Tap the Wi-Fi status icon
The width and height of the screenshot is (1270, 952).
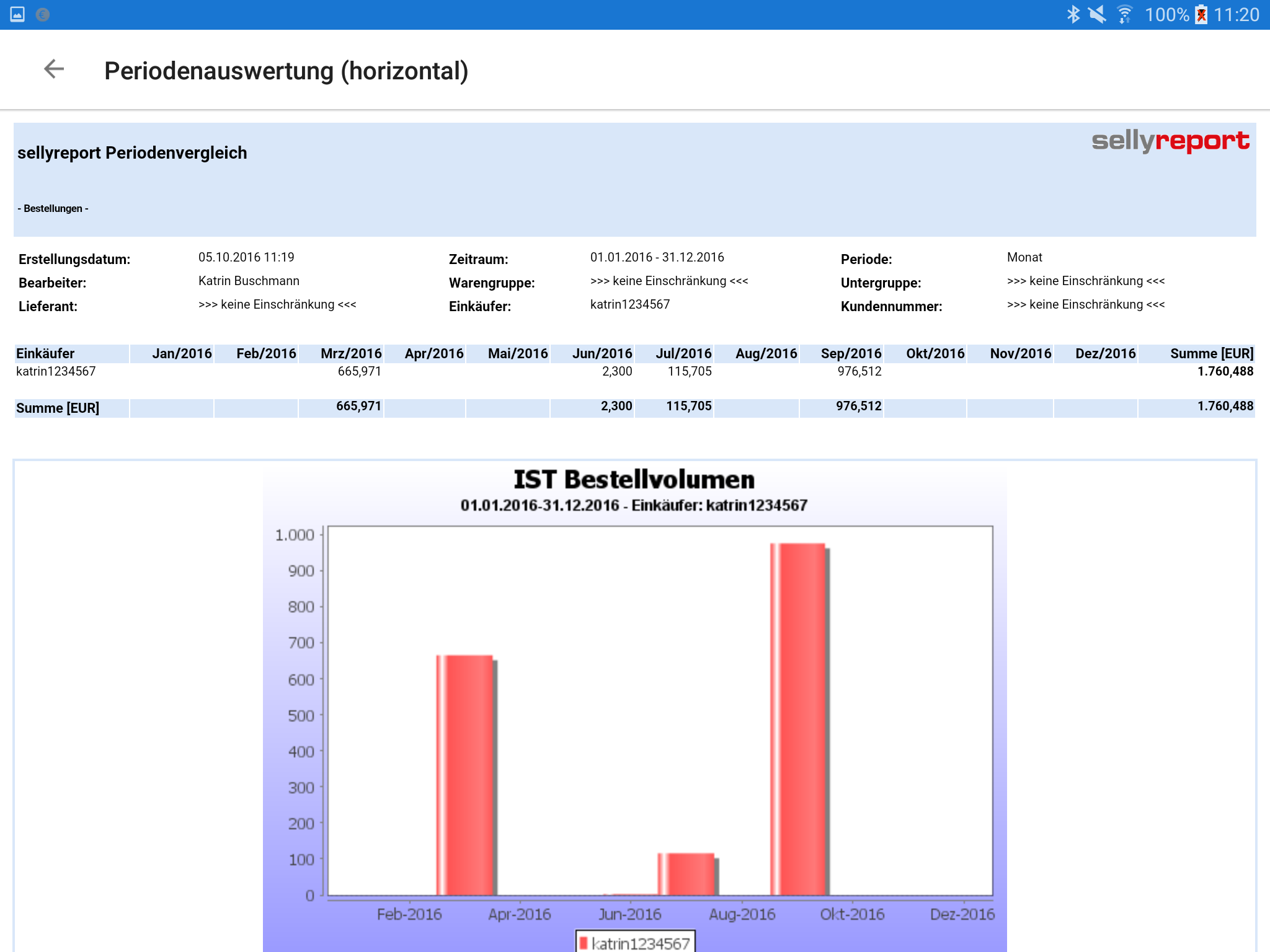(1124, 14)
